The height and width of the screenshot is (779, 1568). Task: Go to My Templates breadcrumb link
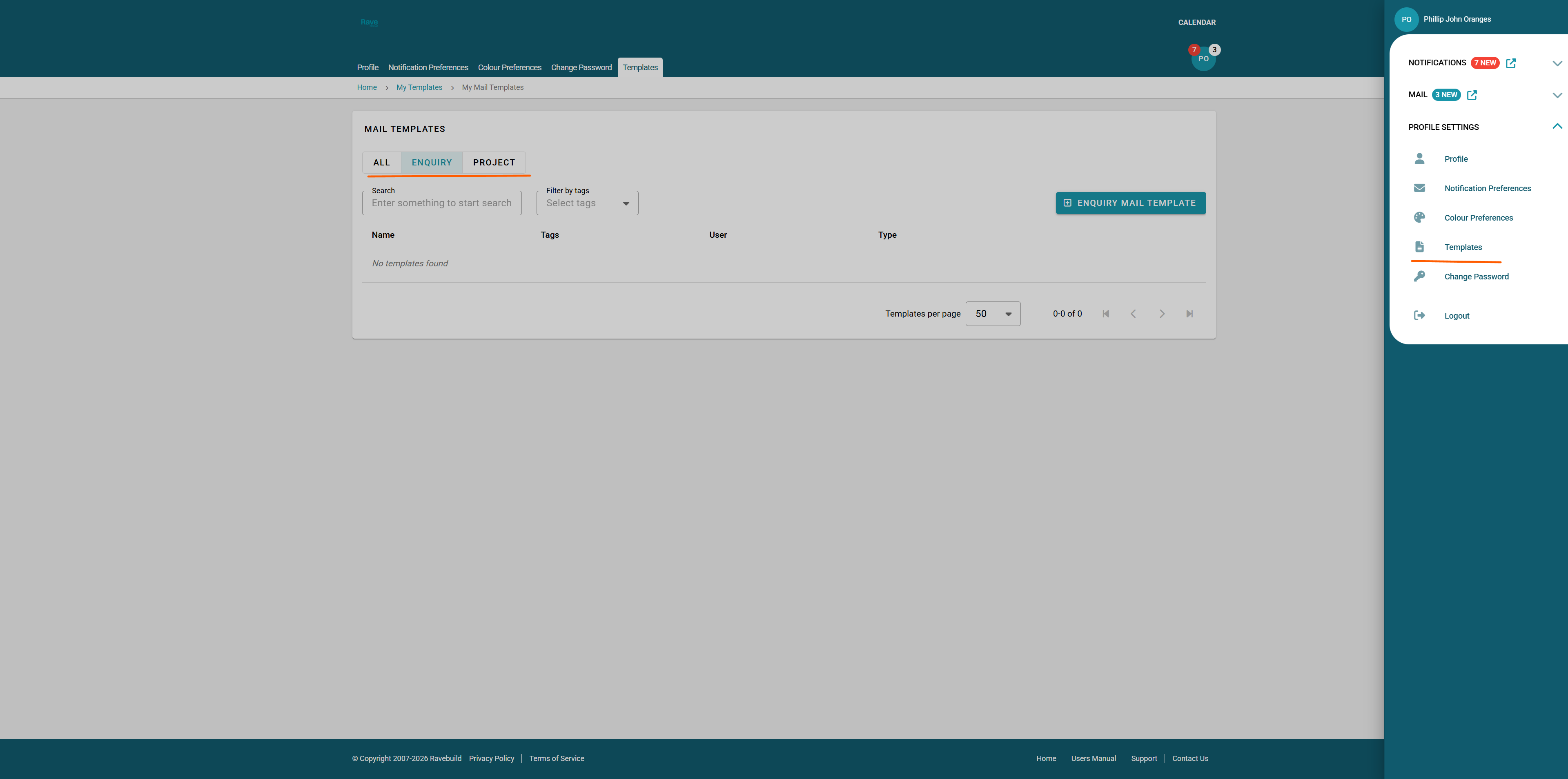pos(419,88)
